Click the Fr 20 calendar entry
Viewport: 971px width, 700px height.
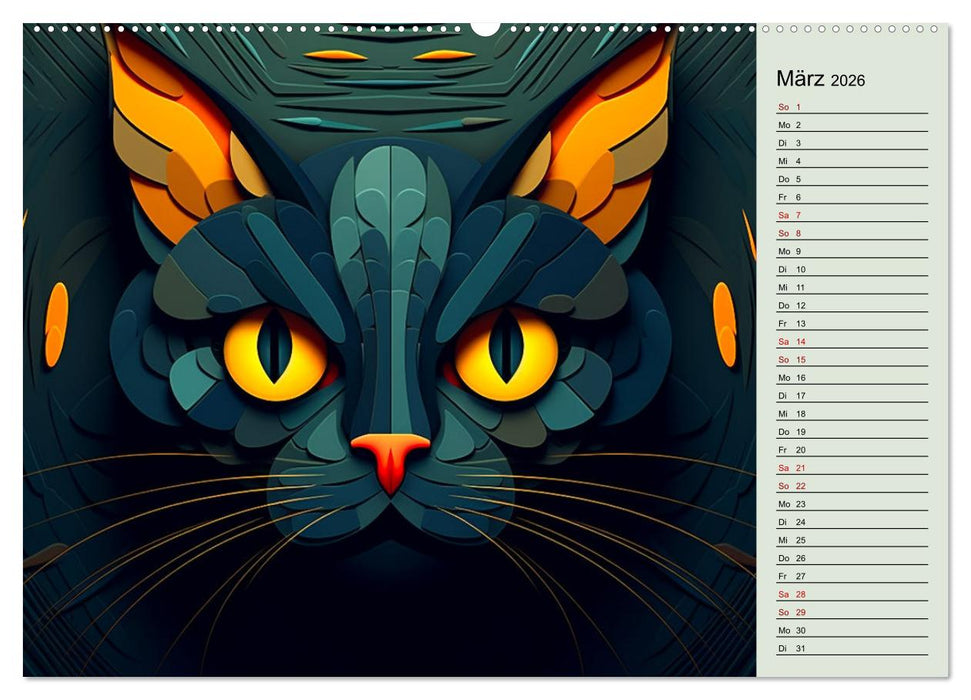pos(851,450)
